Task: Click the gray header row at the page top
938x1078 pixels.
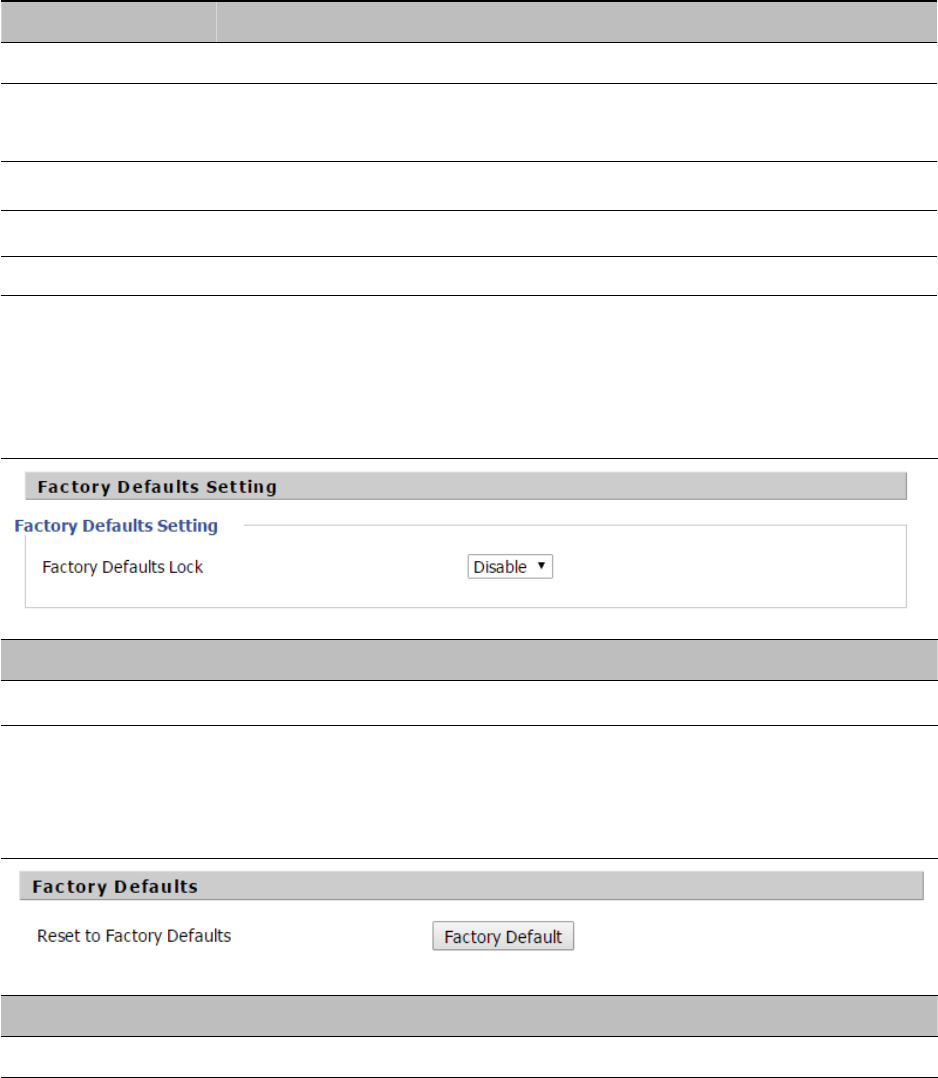Action: point(469,21)
